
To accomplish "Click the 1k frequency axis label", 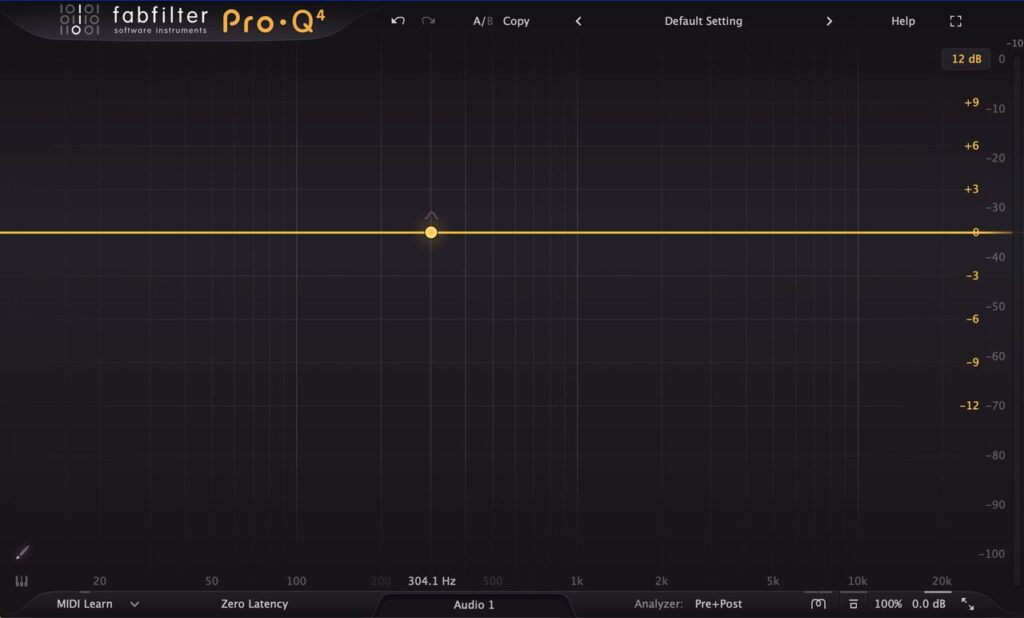I will click(x=577, y=581).
